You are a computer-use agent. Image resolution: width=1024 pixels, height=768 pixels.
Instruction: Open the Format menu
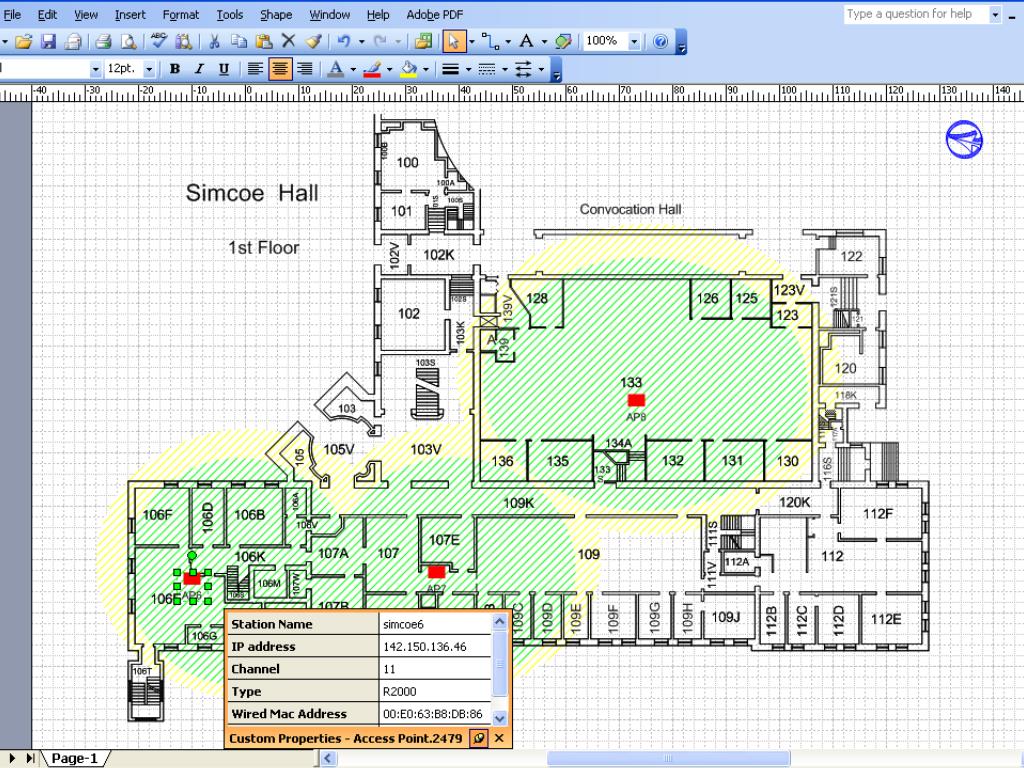click(180, 14)
